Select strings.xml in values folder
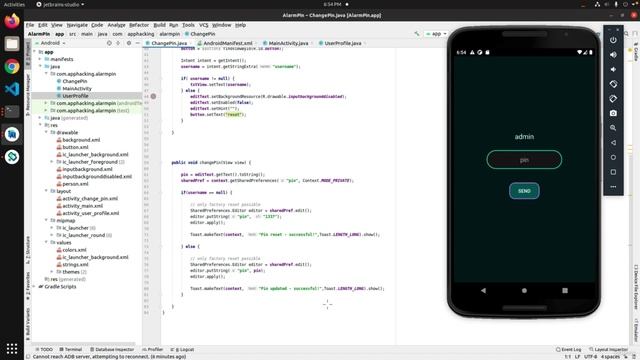The height and width of the screenshot is (360, 640). click(75, 264)
